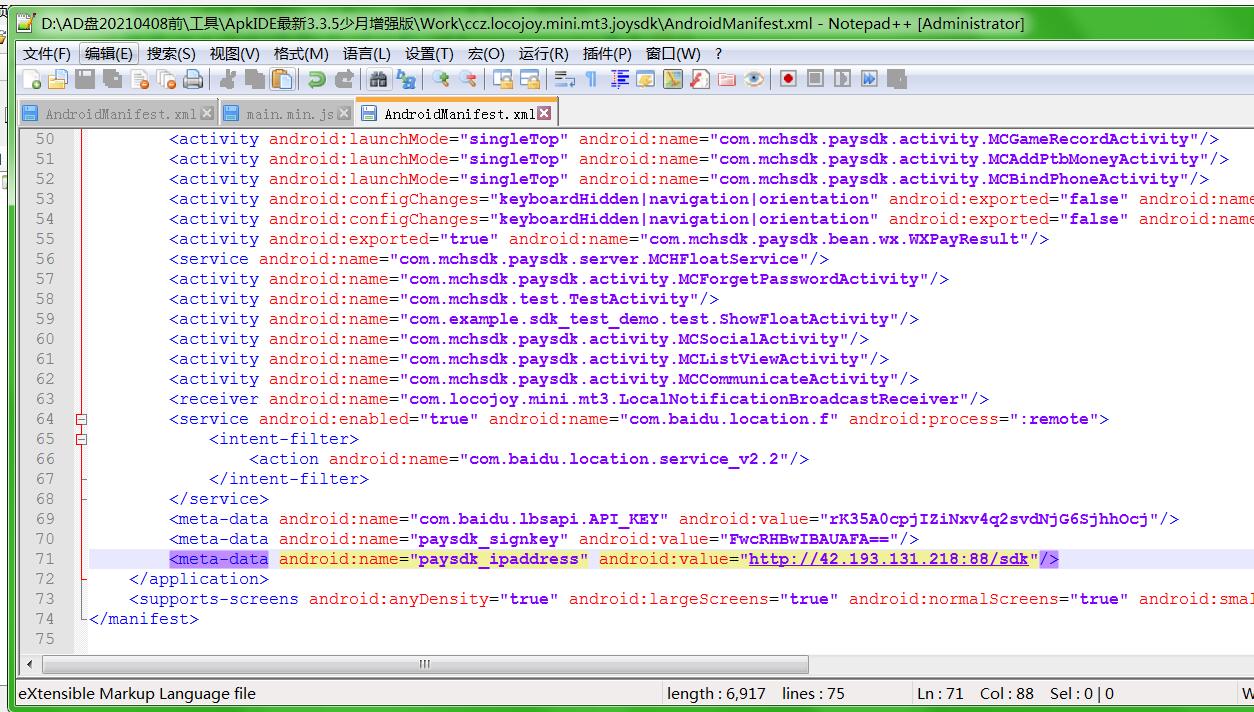
Task: Click the horizontal scrollbar thumb
Action: coord(425,664)
